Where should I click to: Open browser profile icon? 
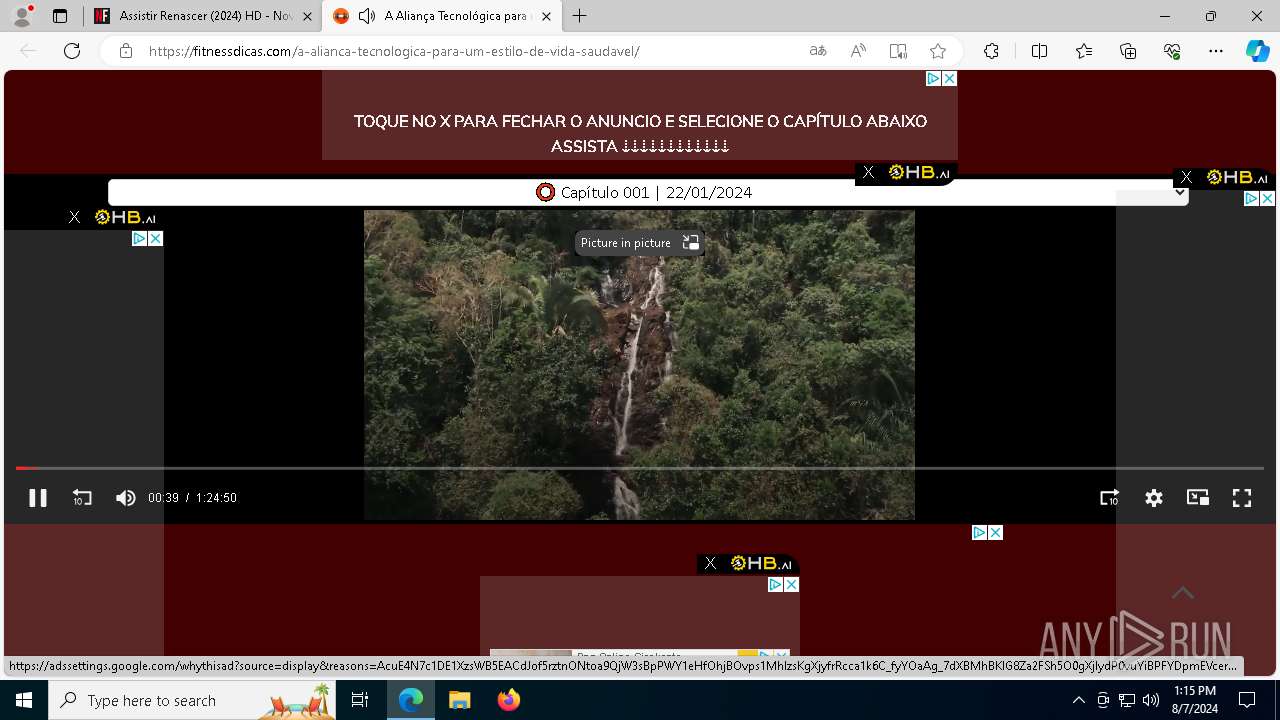22,16
